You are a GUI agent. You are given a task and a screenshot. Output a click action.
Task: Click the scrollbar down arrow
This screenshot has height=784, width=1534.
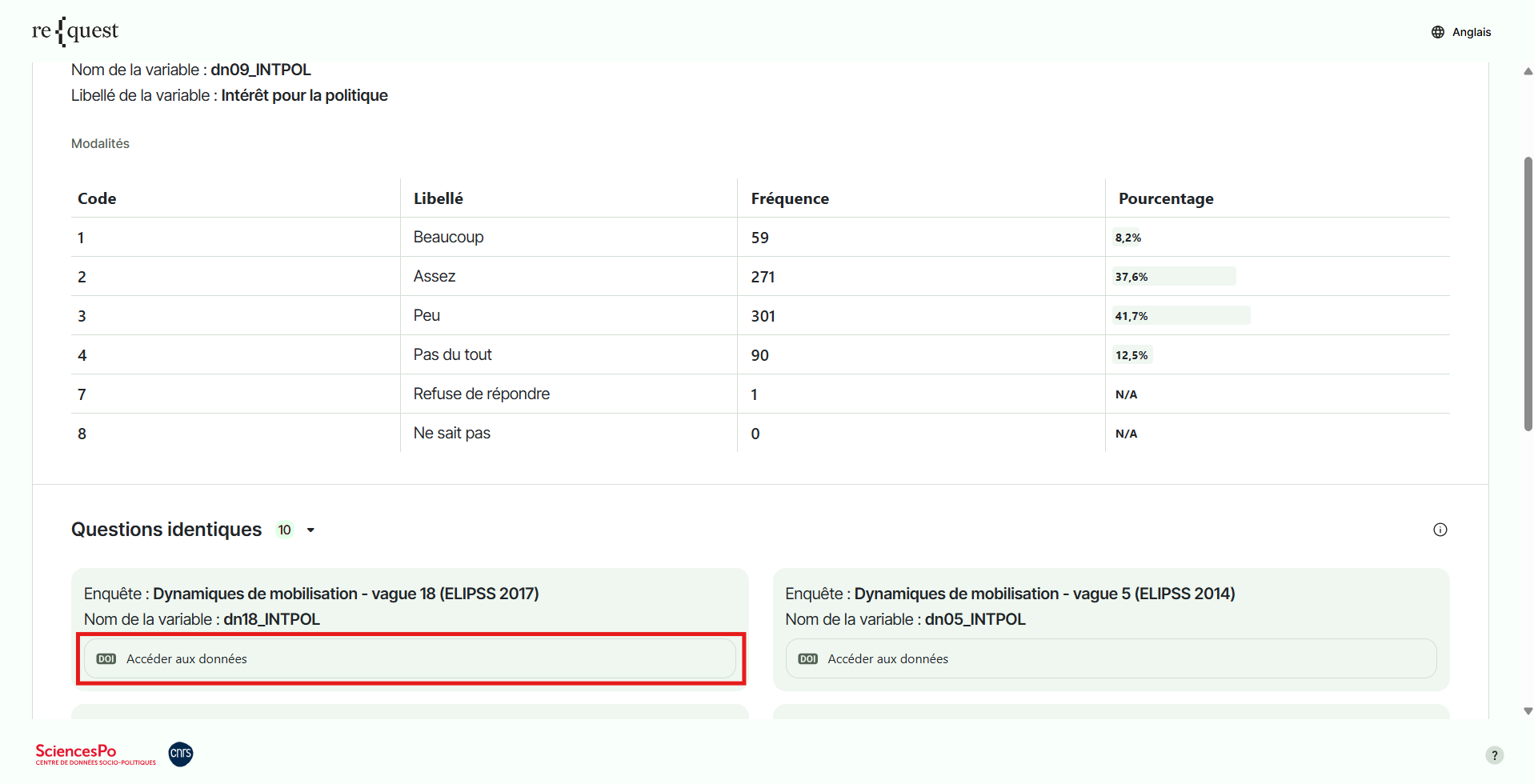tap(1528, 710)
